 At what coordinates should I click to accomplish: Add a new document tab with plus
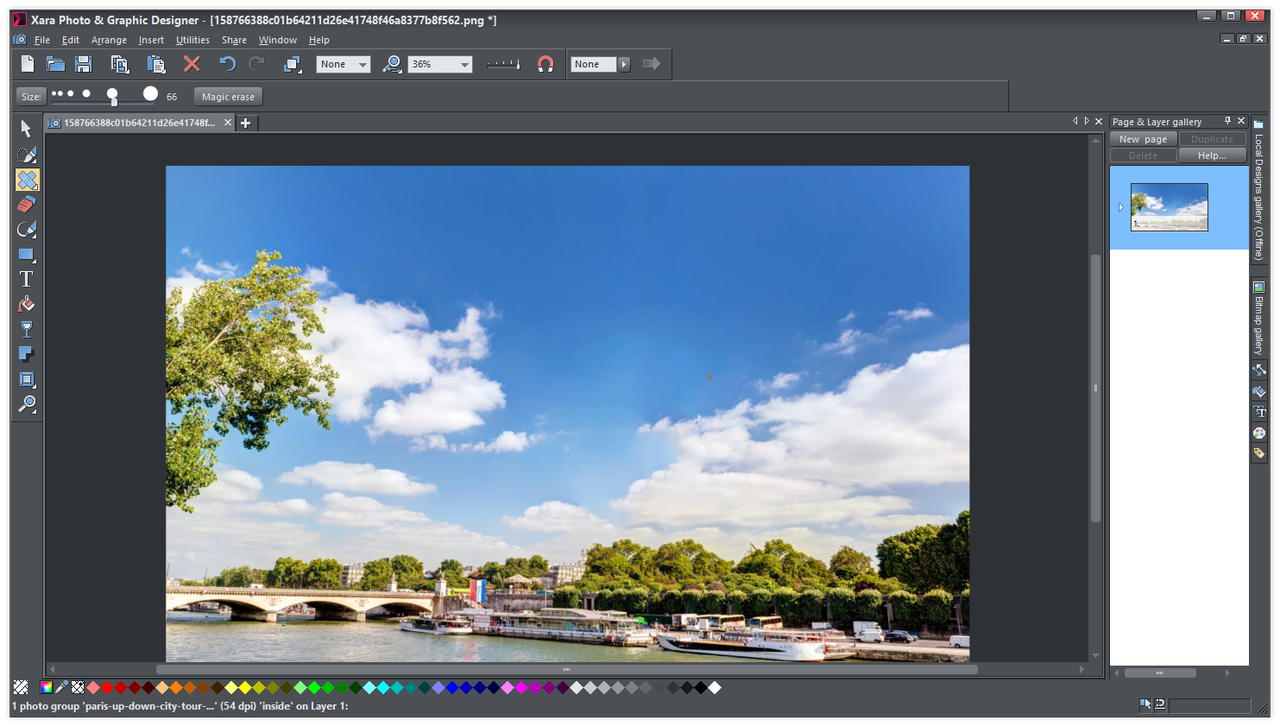coord(245,123)
